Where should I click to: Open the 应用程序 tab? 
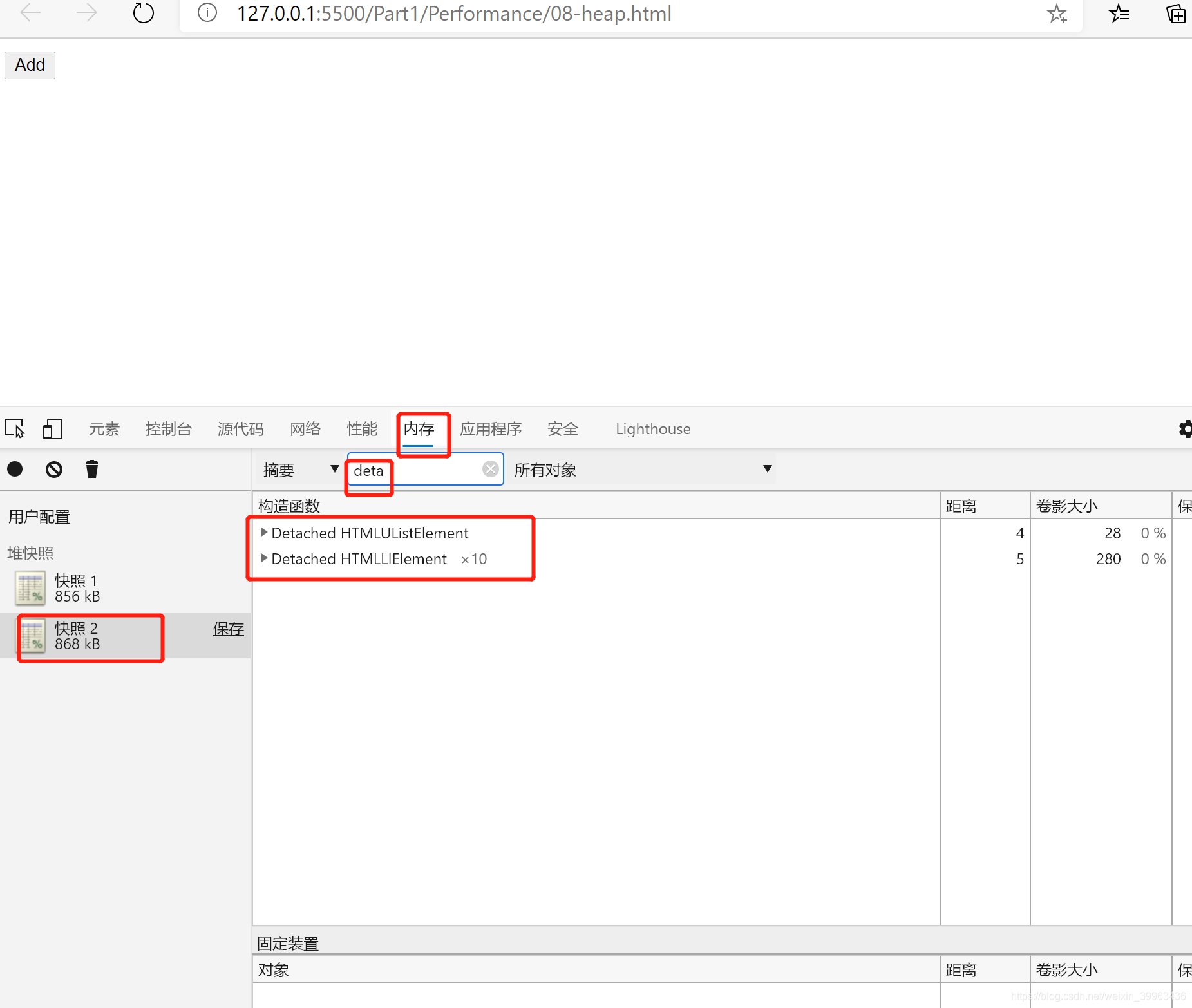click(x=491, y=429)
